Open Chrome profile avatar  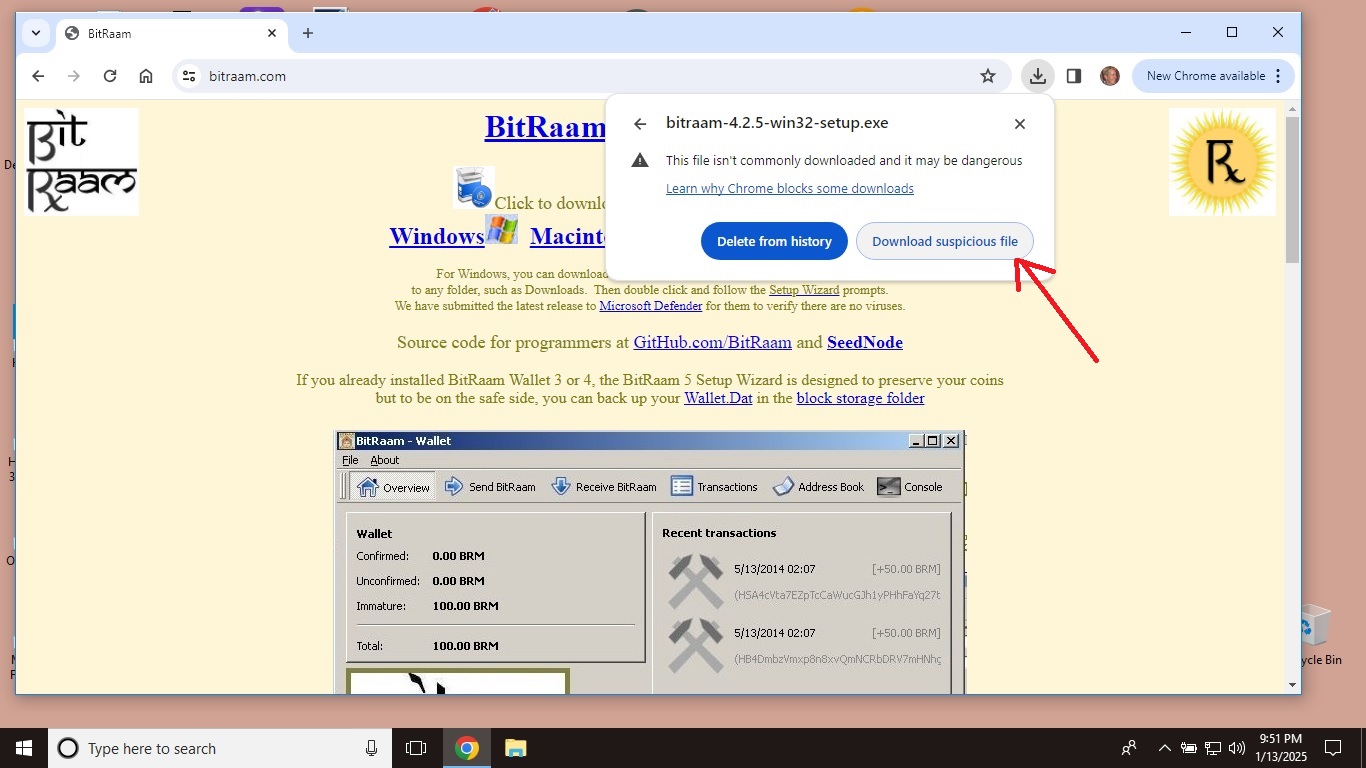coord(1110,76)
